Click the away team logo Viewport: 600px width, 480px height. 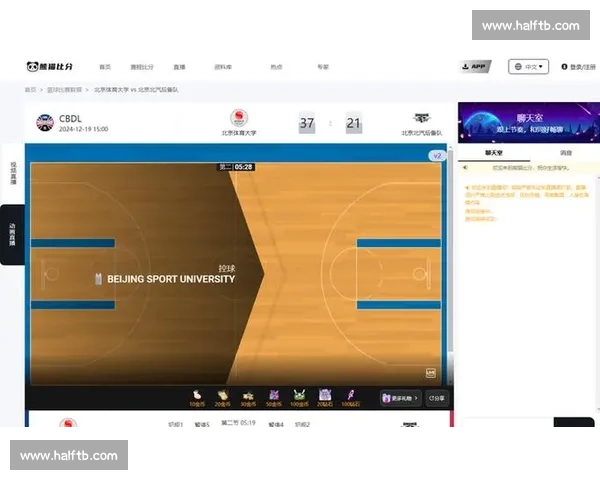click(423, 118)
